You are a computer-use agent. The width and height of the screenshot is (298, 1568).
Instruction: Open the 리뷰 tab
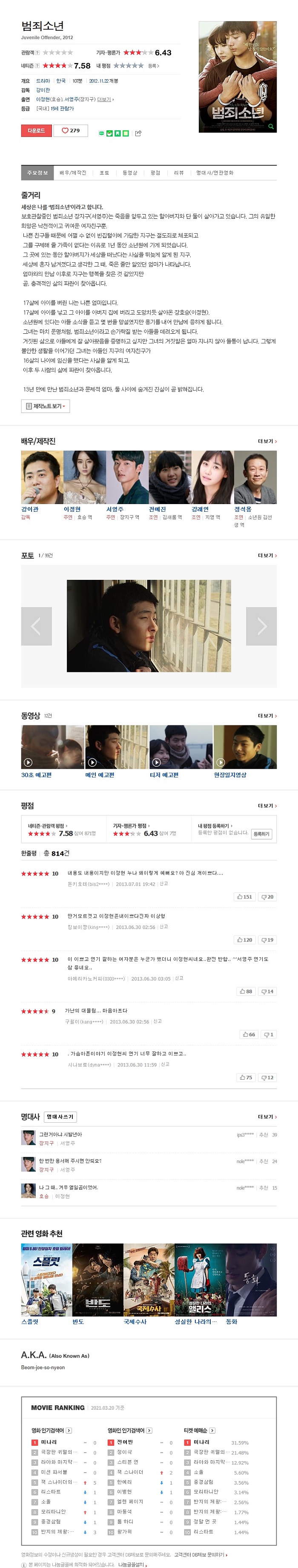pos(179,173)
